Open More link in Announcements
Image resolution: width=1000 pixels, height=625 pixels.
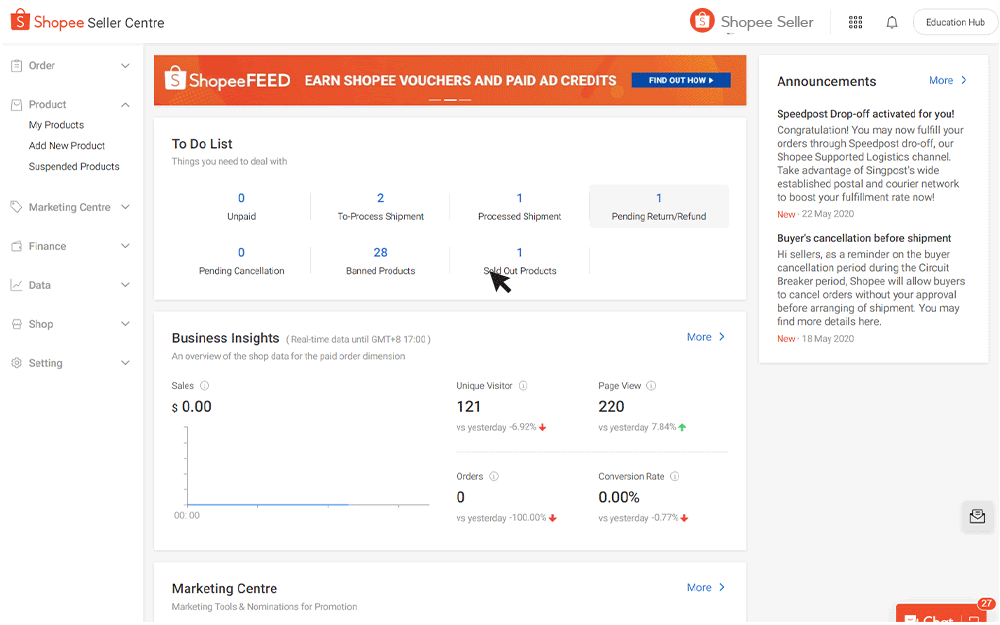[947, 80]
